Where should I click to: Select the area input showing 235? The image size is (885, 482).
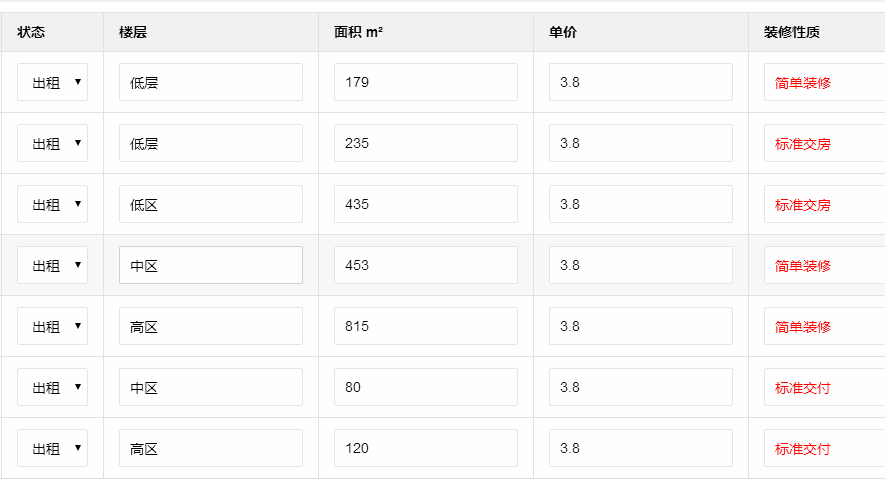point(425,143)
